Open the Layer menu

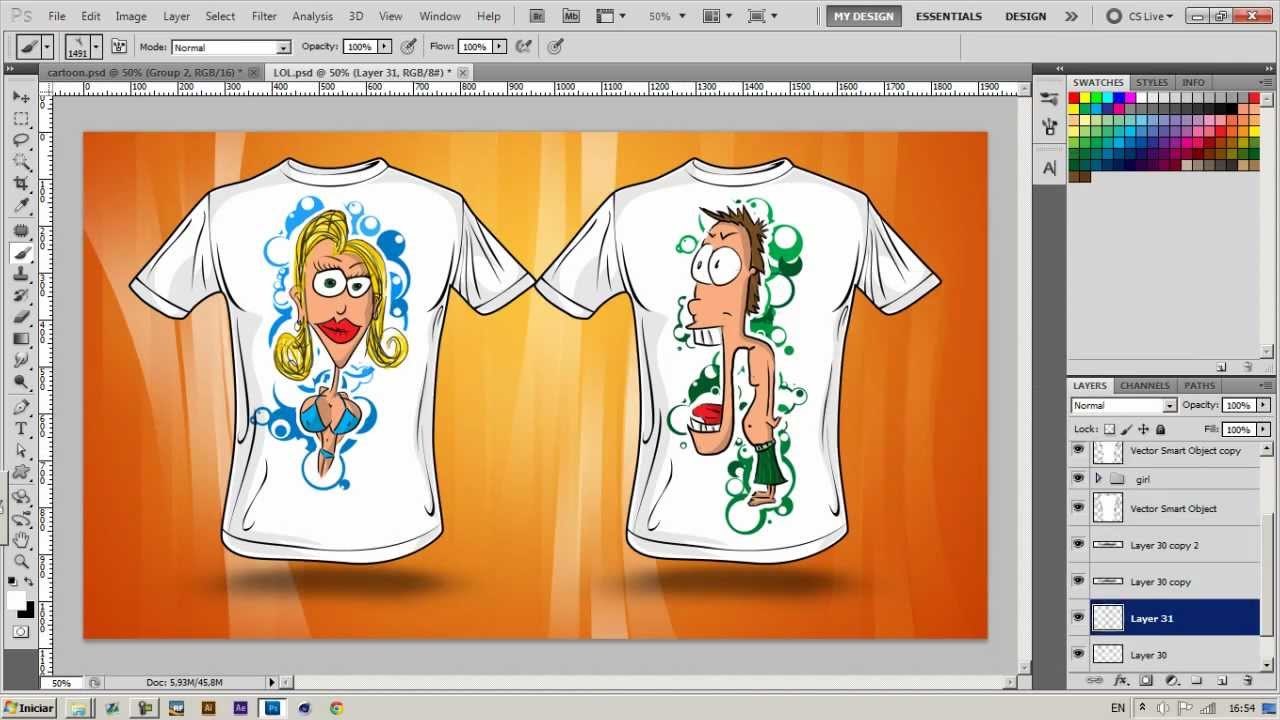pyautogui.click(x=176, y=16)
